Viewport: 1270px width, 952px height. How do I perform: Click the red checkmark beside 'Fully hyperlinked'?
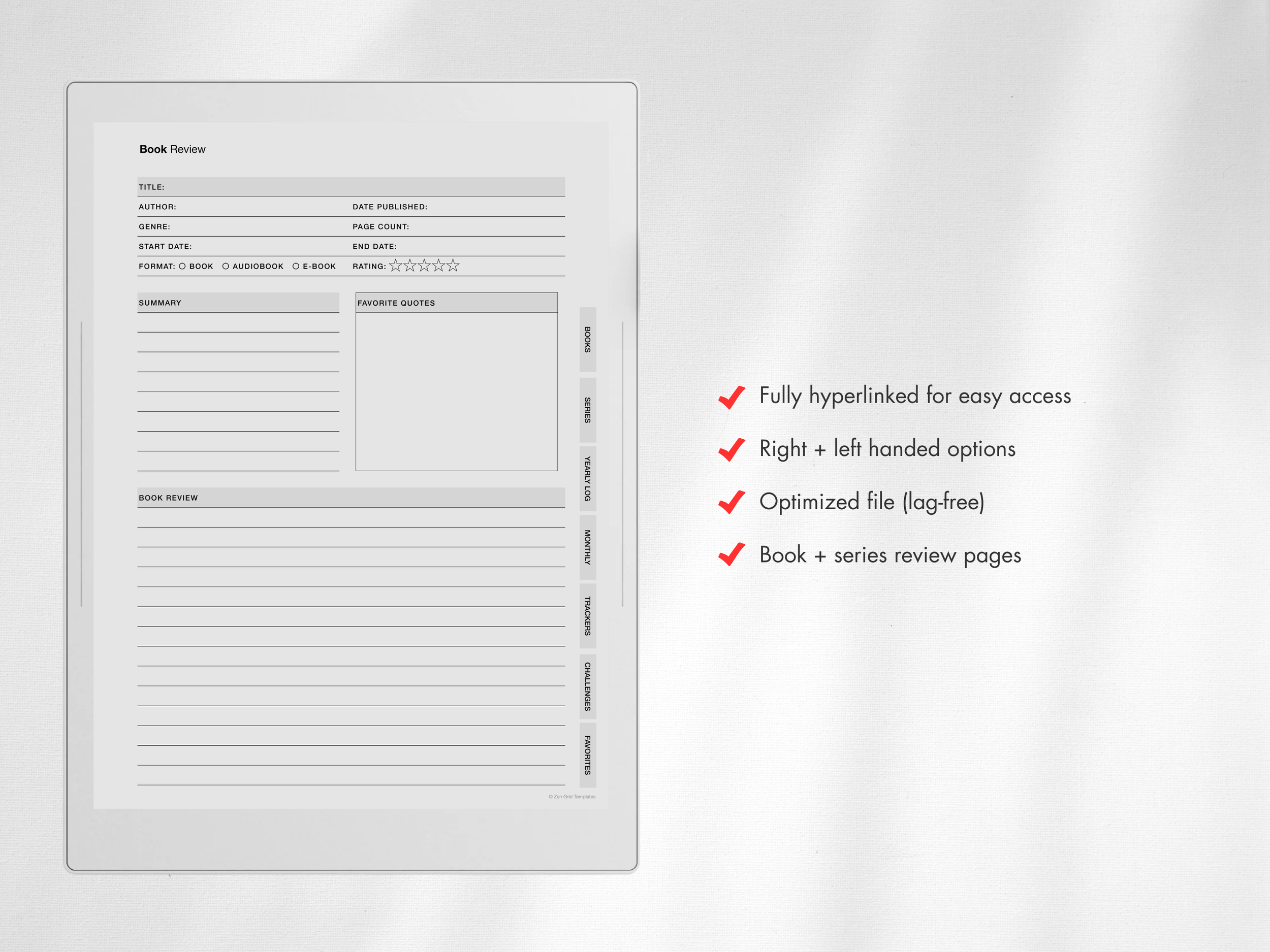[x=732, y=397]
